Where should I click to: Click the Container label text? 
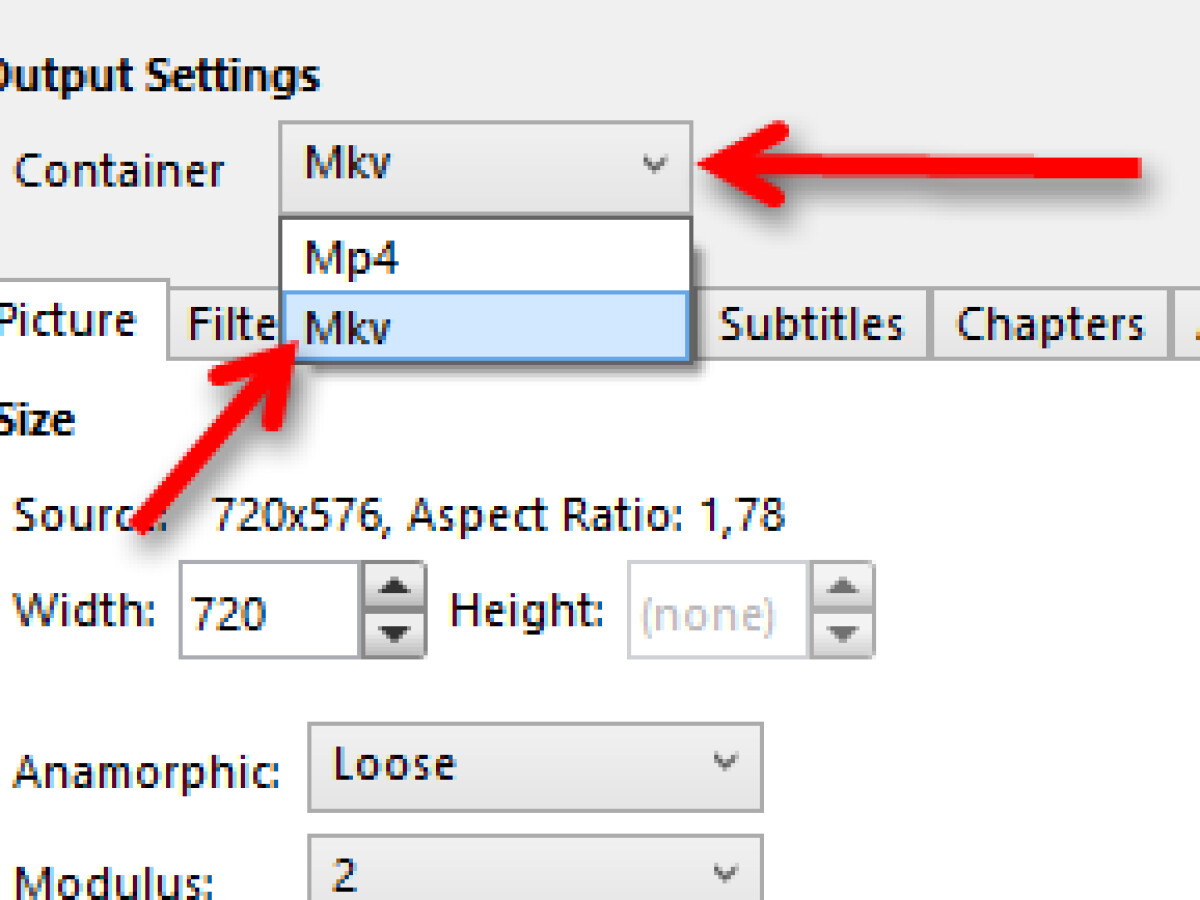[119, 170]
